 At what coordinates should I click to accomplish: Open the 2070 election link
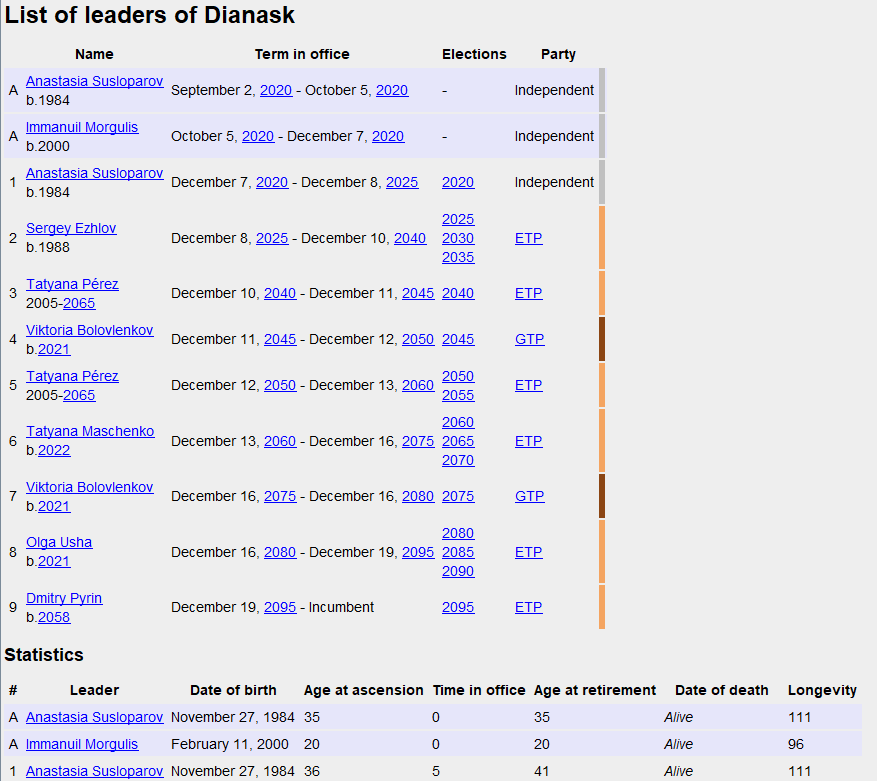click(x=458, y=460)
